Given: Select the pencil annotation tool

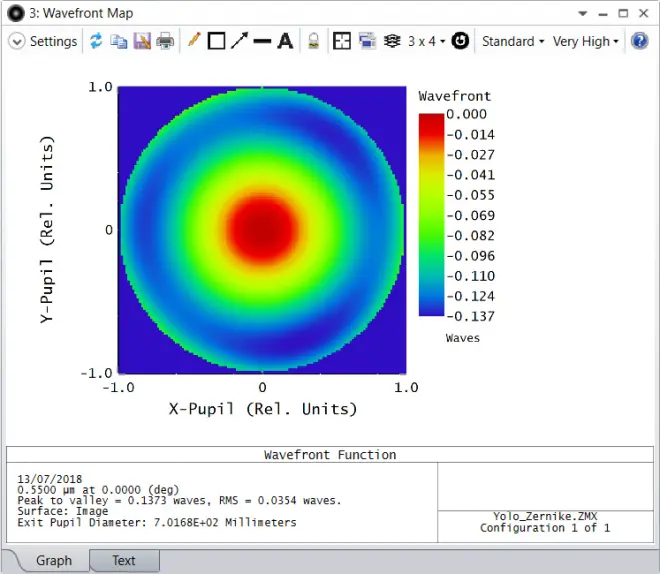Looking at the screenshot, I should [x=193, y=41].
